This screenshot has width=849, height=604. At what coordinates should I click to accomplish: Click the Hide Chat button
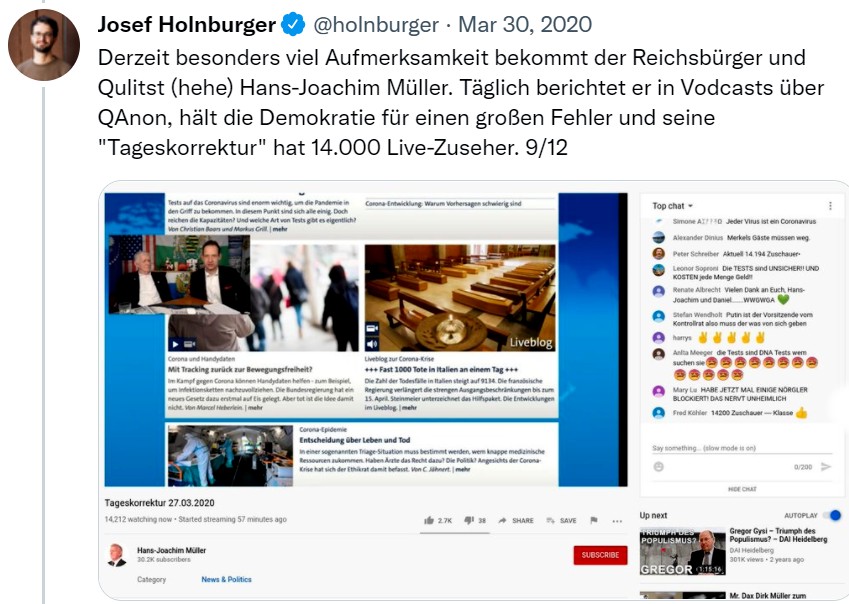pos(742,489)
